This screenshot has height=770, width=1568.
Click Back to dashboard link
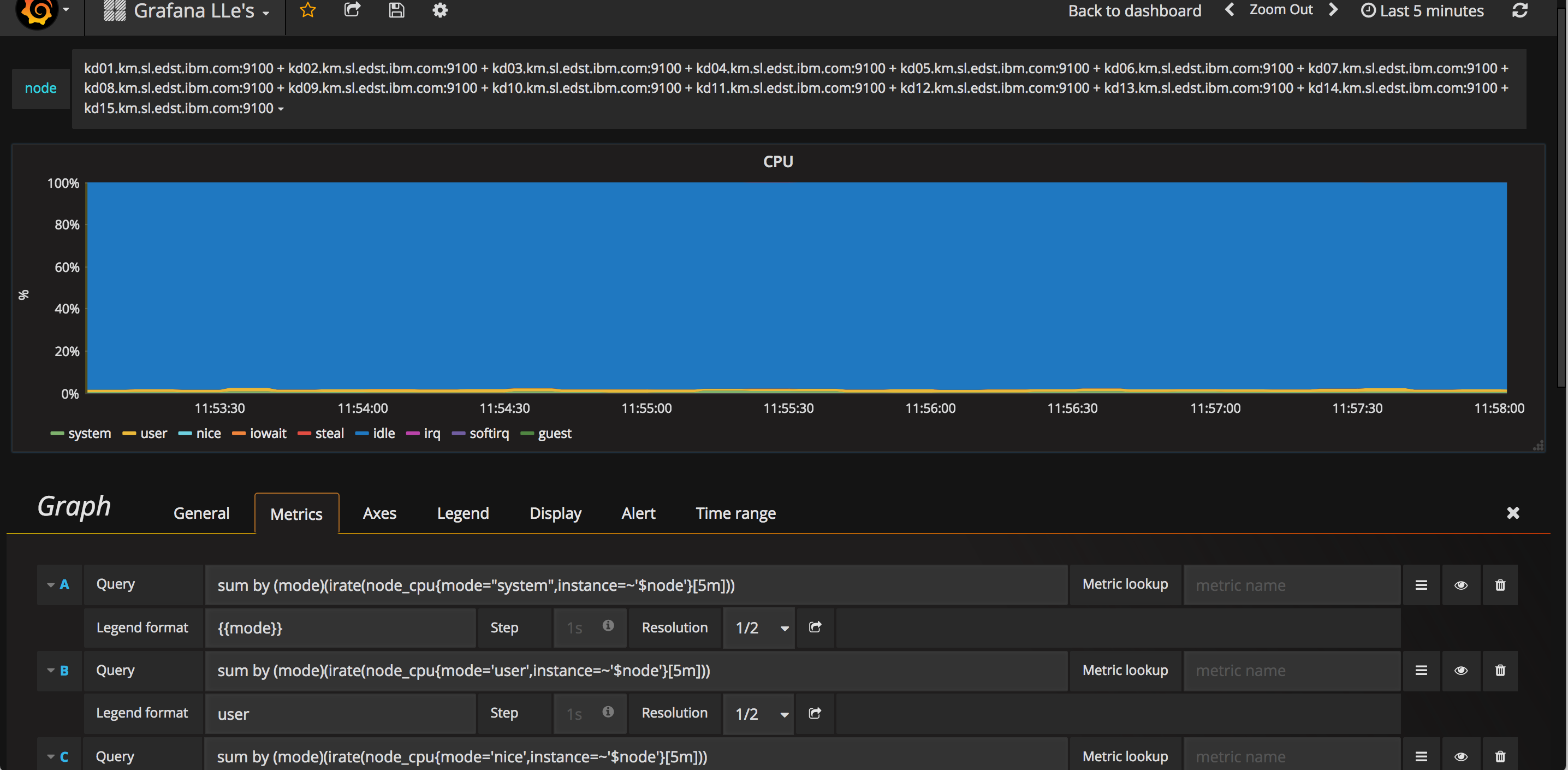pyautogui.click(x=1134, y=11)
